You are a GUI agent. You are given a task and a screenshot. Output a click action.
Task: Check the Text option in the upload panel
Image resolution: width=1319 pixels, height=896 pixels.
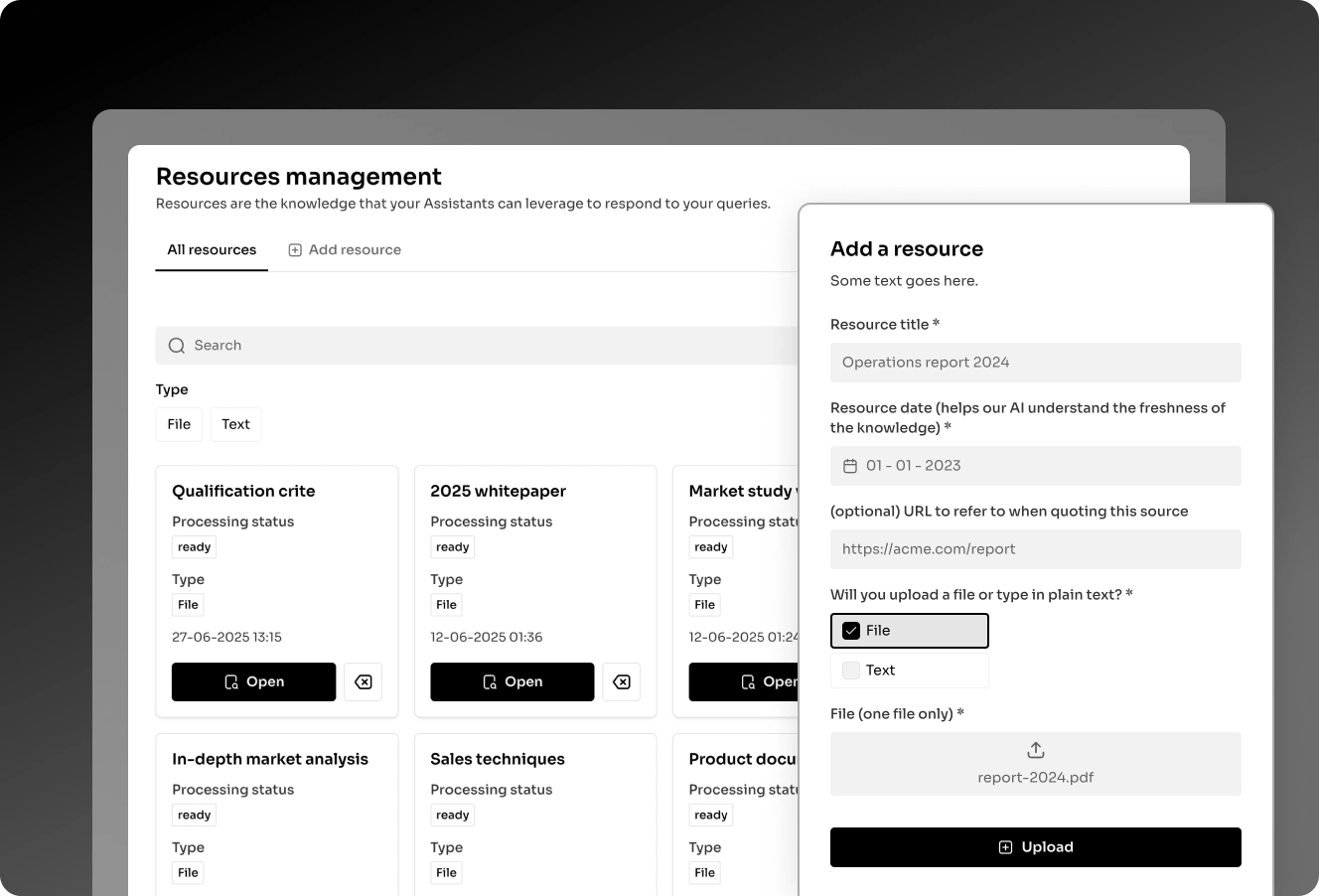pyautogui.click(x=851, y=670)
